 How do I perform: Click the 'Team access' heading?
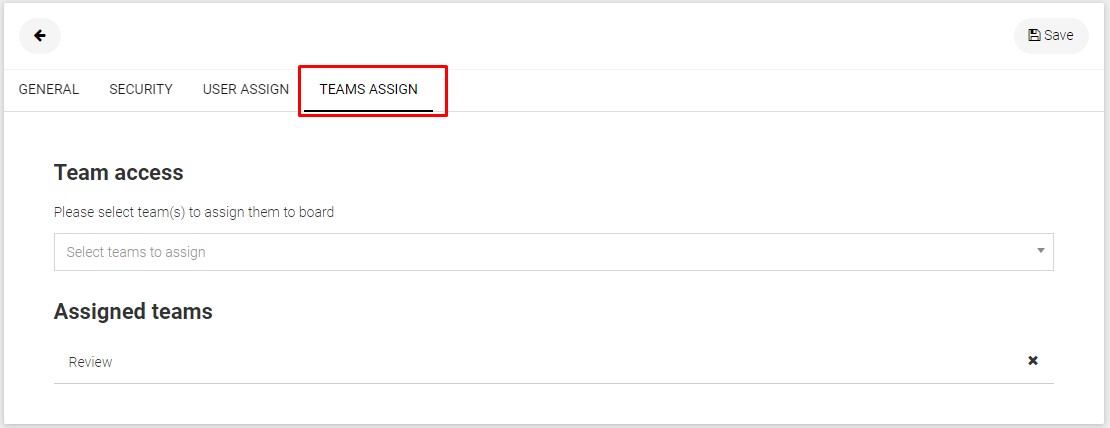(119, 173)
